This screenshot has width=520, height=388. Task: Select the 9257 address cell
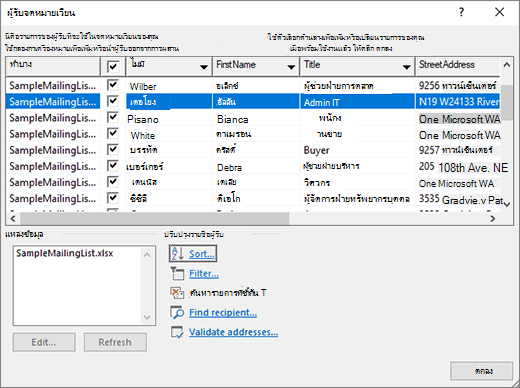458,150
